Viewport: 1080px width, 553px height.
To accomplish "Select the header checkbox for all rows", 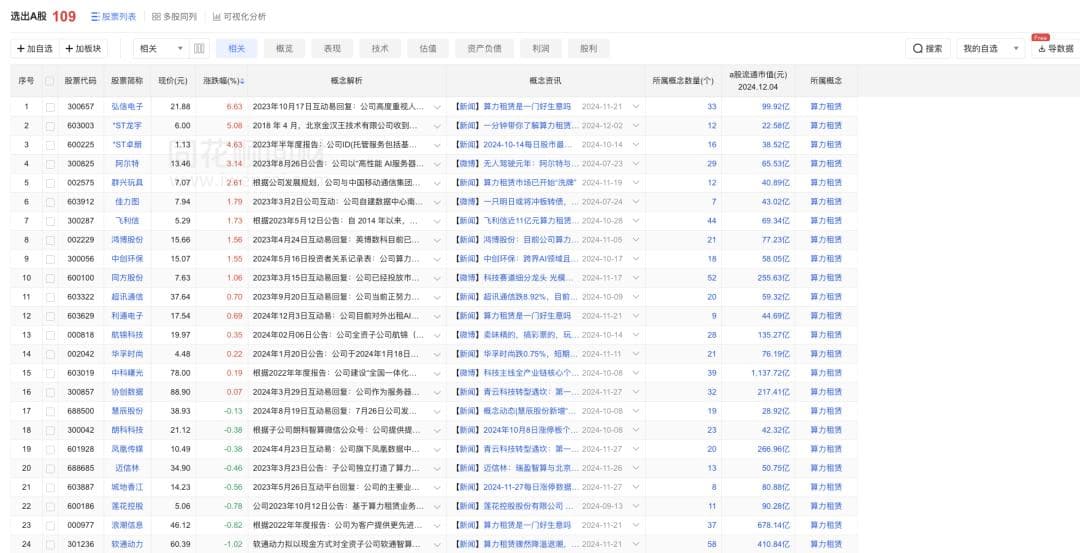I will coord(50,81).
